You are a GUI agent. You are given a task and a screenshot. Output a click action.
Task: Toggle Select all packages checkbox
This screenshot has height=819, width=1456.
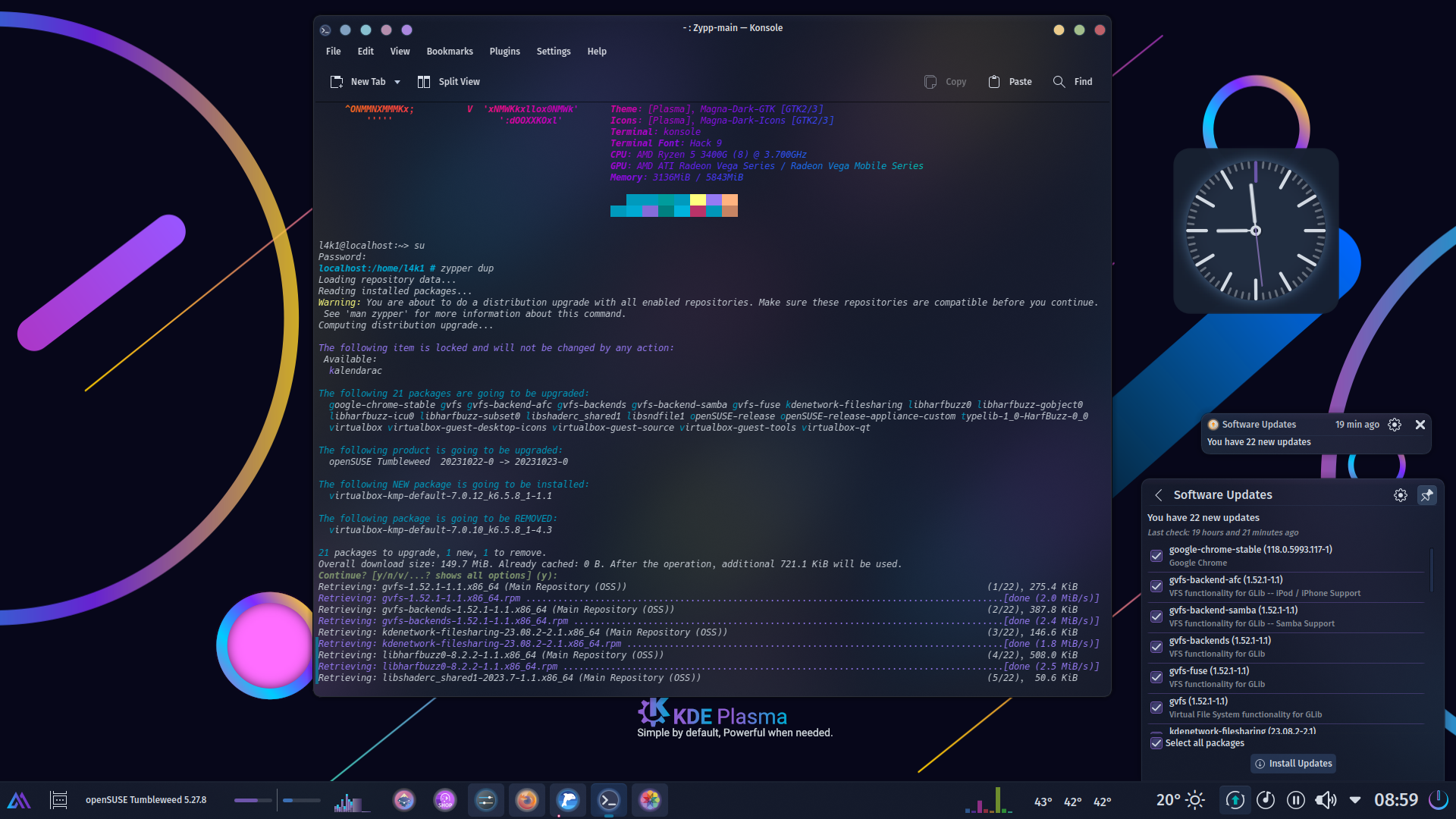pyautogui.click(x=1156, y=743)
